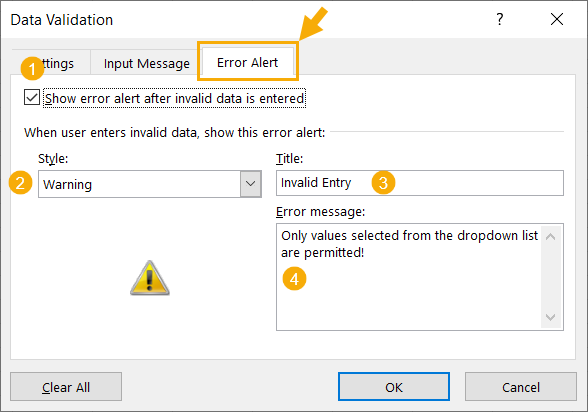588x412 pixels.
Task: Click the orange step 1 badge
Action: (32, 69)
